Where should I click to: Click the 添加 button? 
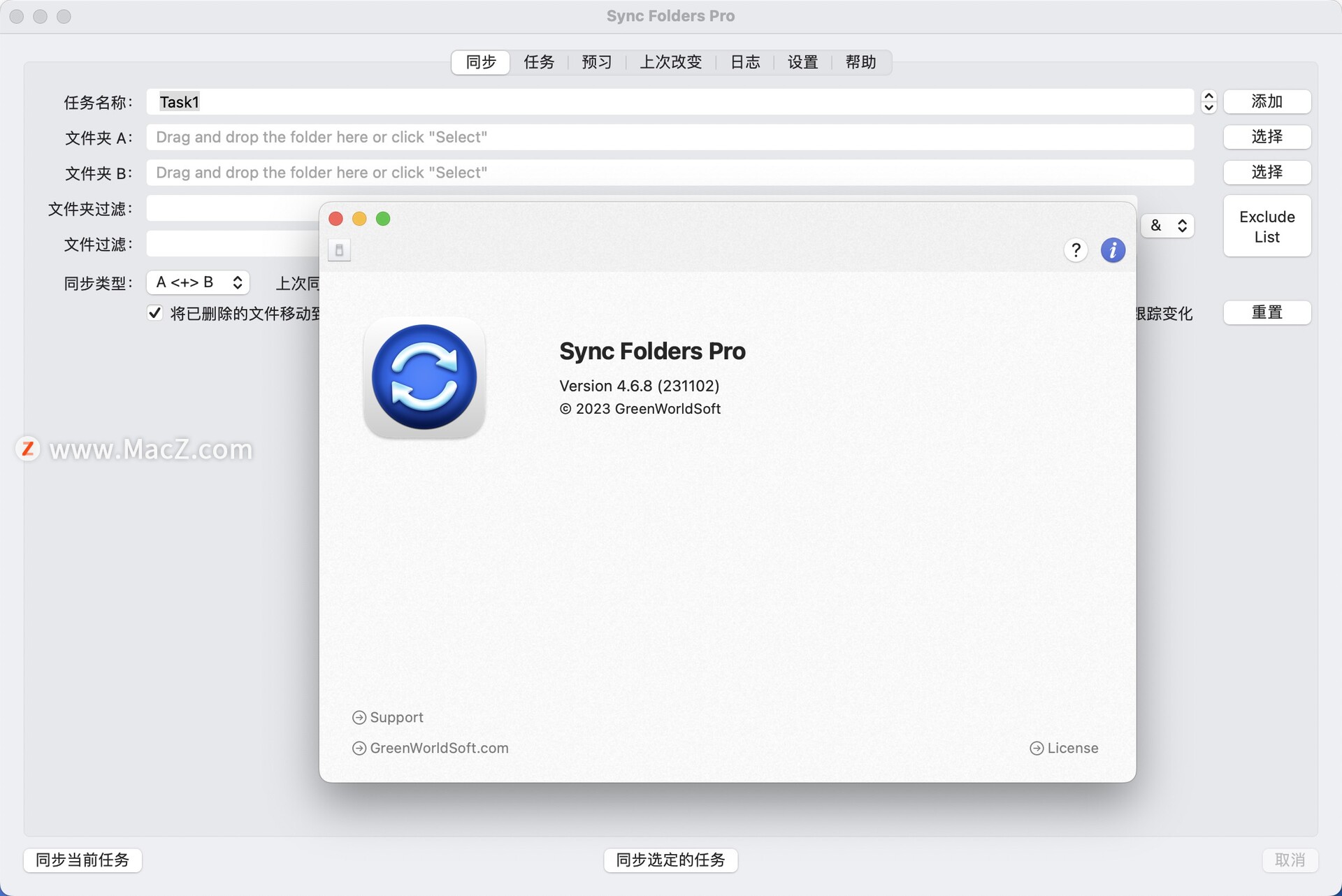pos(1267,101)
